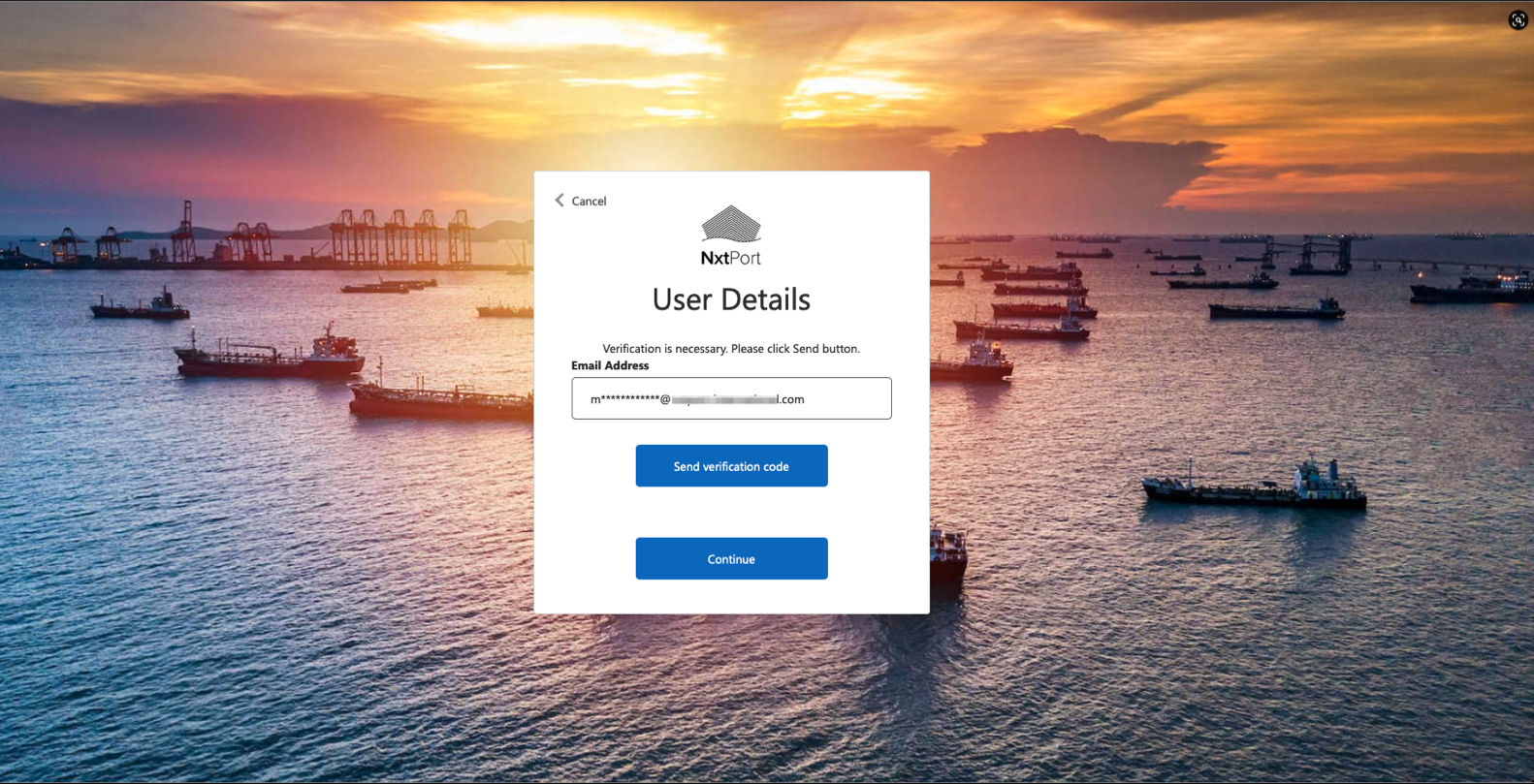Focus the masked email address field
This screenshot has width=1534, height=784.
731,398
